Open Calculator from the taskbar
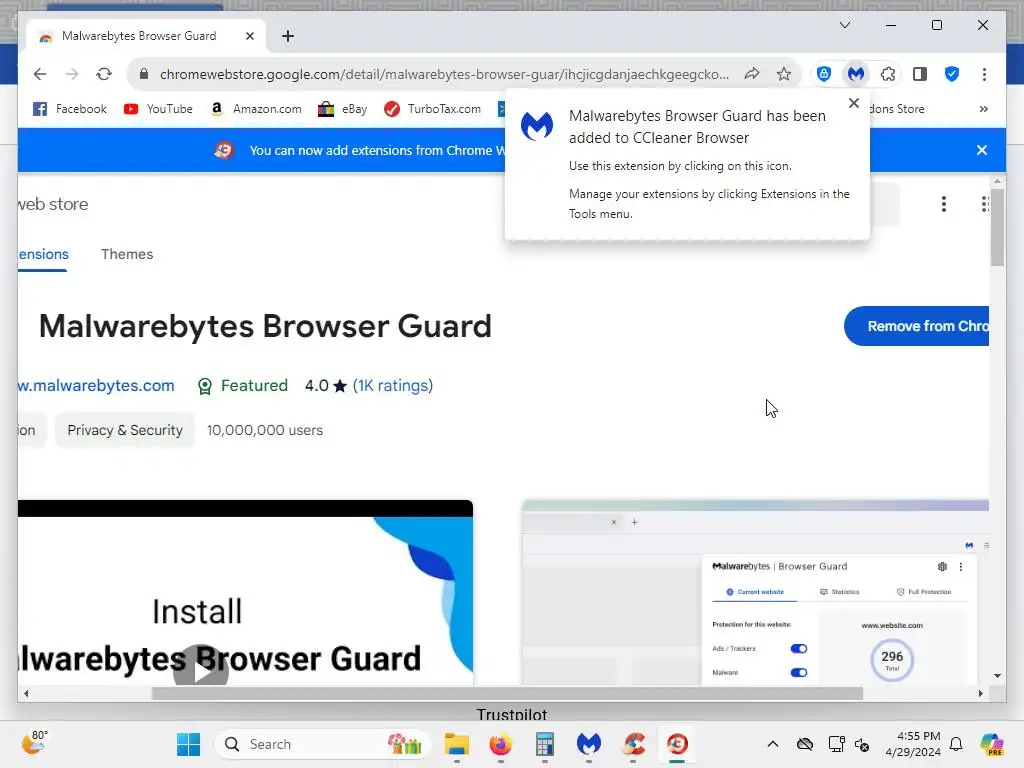This screenshot has height=768, width=1024. coord(545,744)
